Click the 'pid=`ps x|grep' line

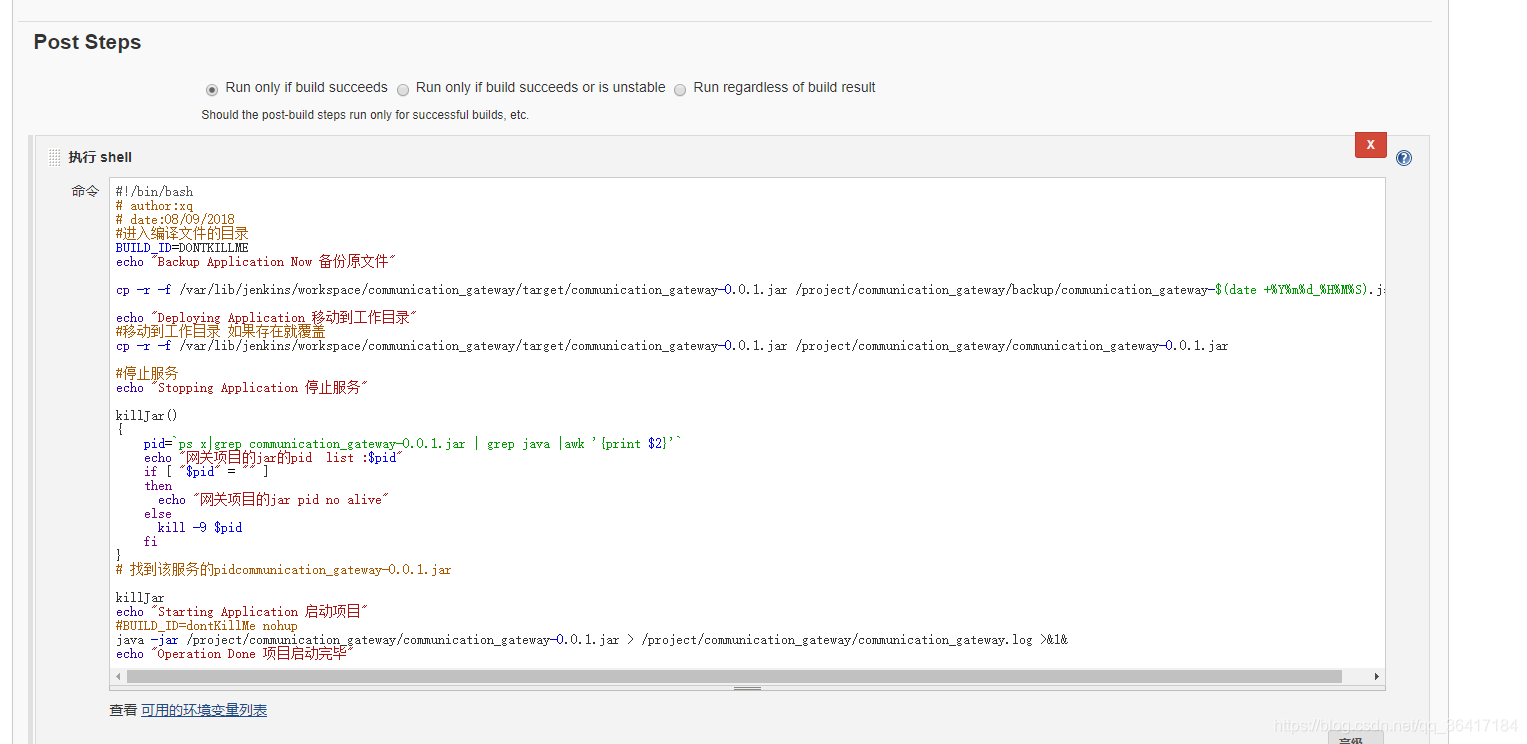413,444
